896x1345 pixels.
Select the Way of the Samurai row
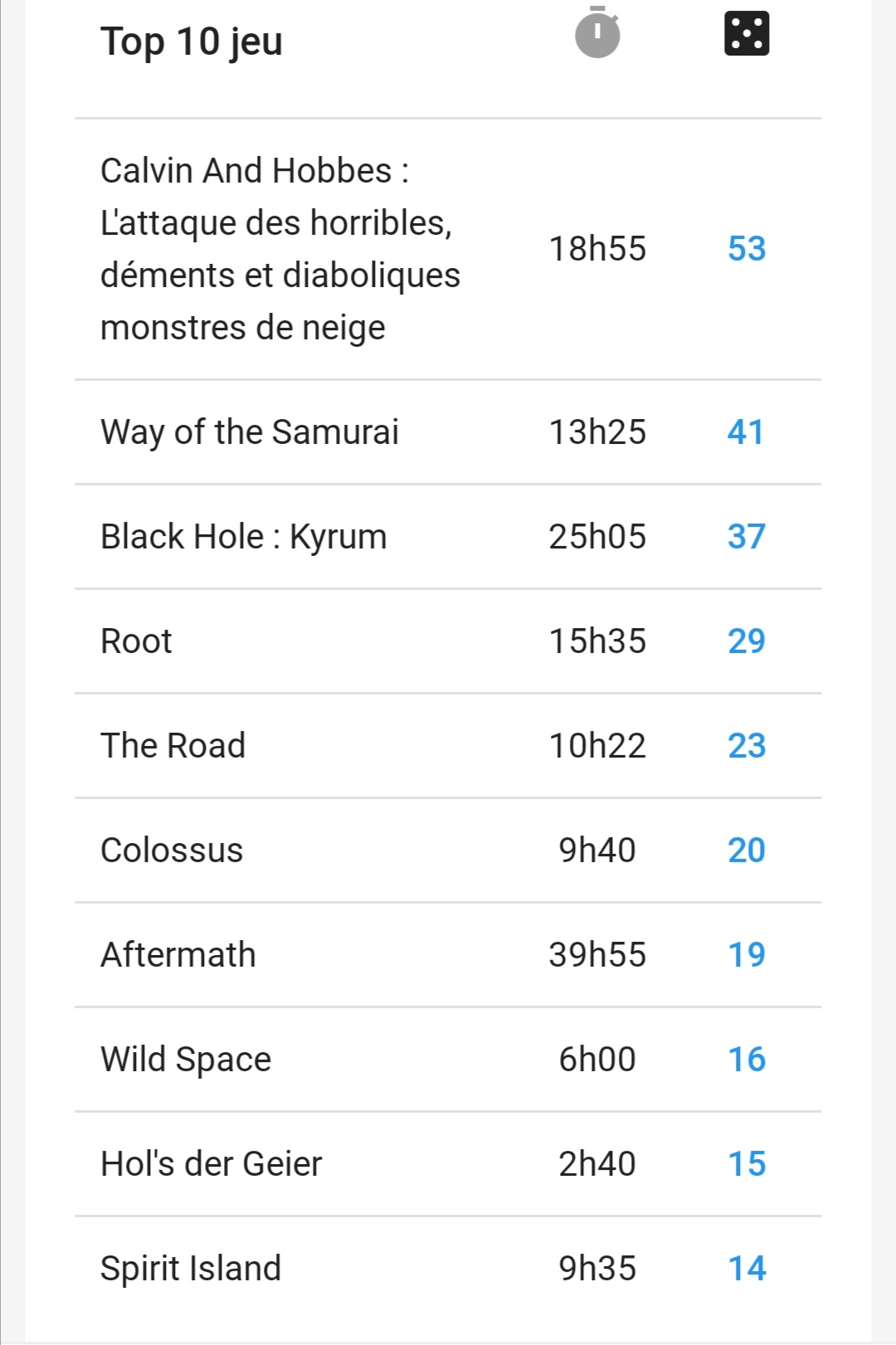coord(448,432)
